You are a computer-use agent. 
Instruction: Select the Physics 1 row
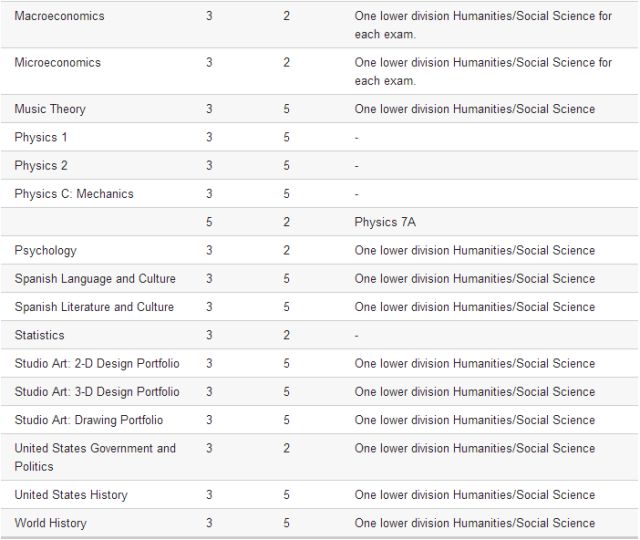coord(320,137)
